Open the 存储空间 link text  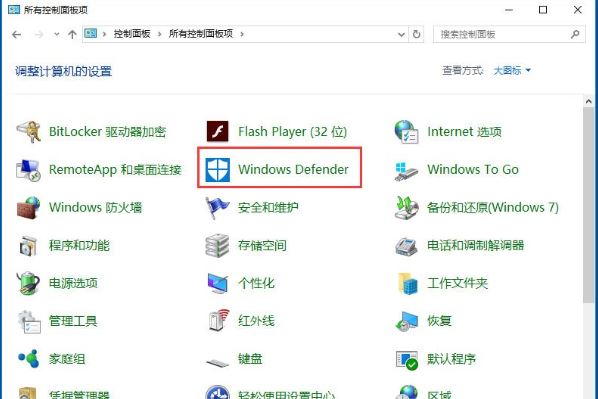pyautogui.click(x=262, y=245)
